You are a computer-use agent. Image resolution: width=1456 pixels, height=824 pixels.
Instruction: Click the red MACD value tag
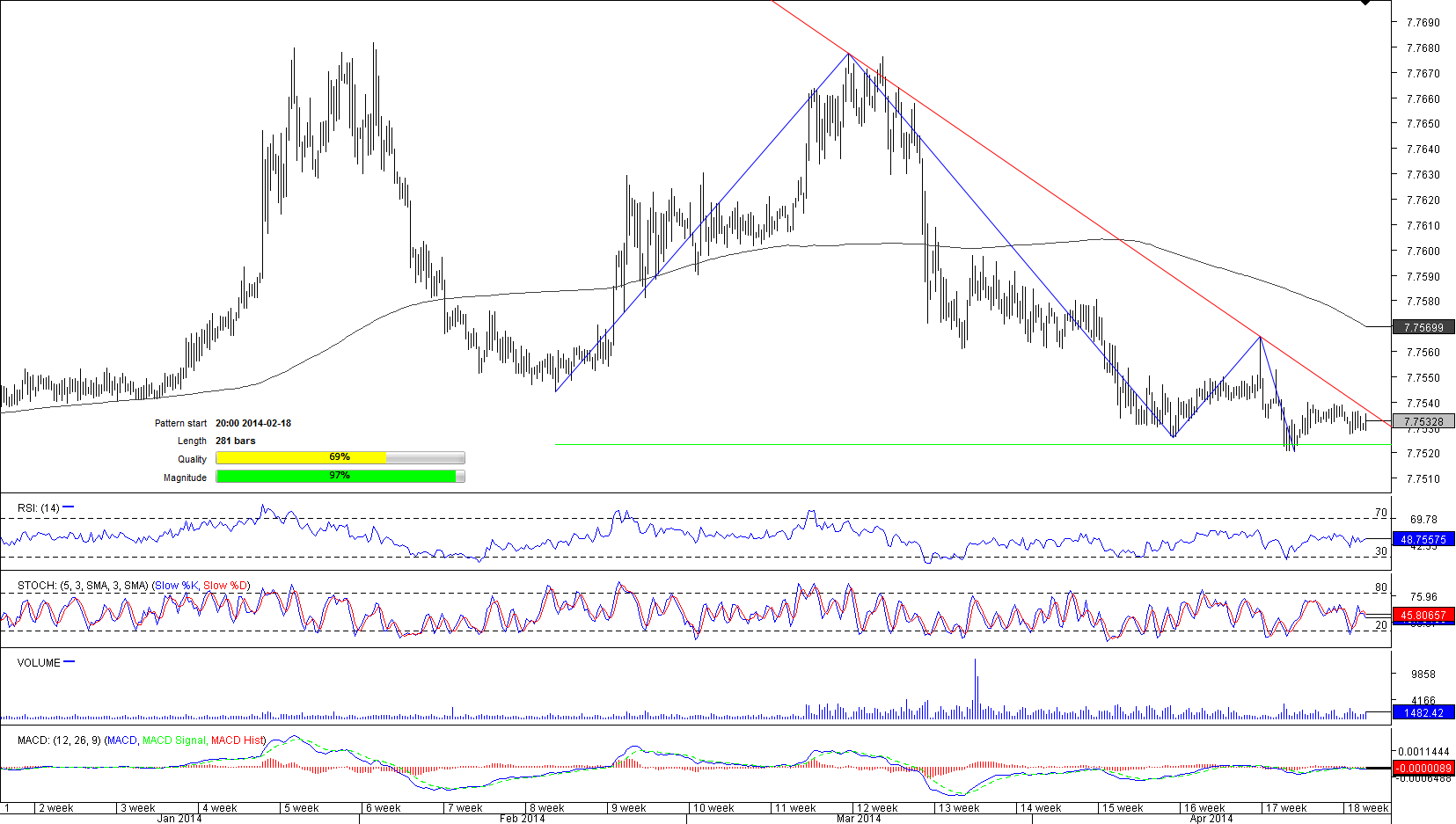[1423, 769]
